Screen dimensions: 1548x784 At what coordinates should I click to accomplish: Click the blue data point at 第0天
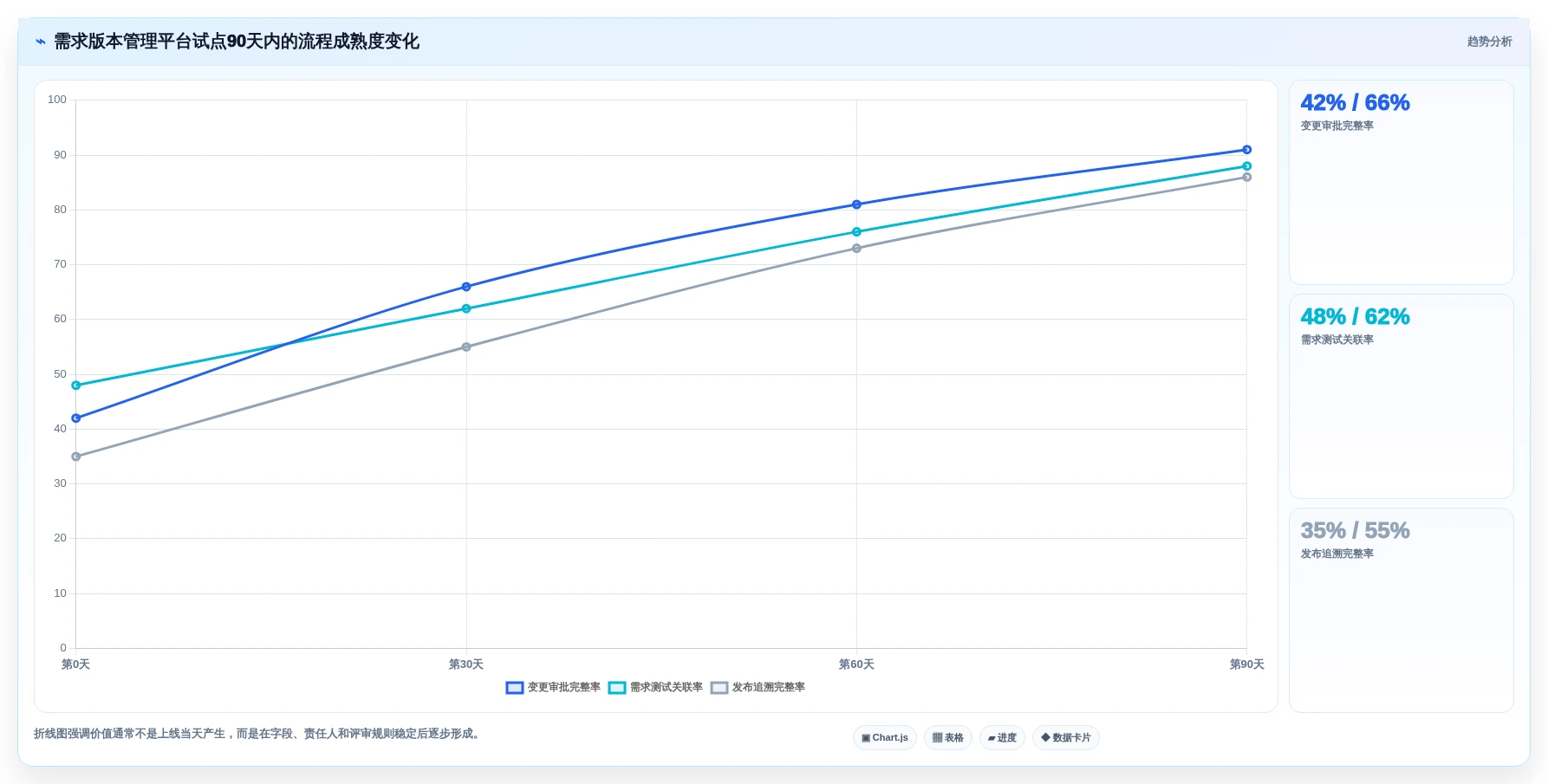(x=76, y=418)
